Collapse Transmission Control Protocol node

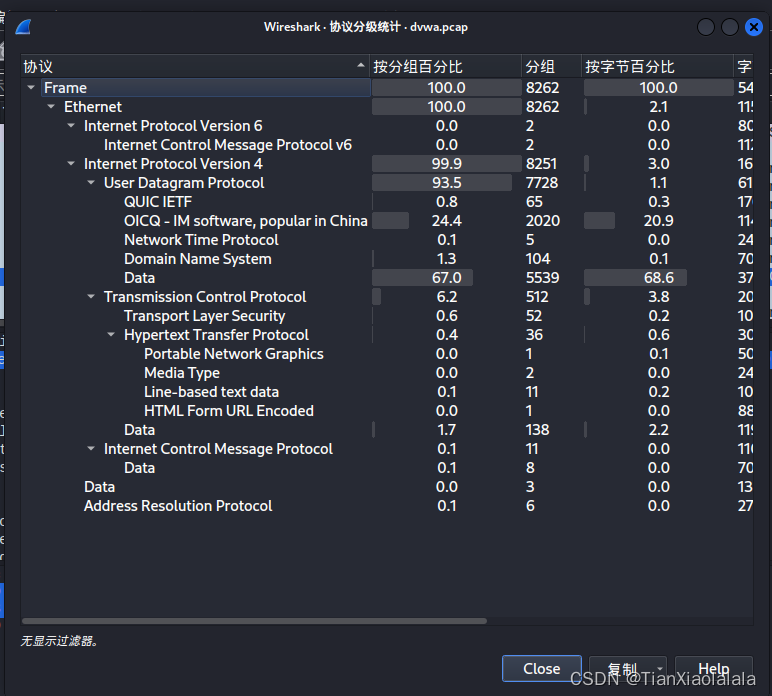(x=91, y=297)
